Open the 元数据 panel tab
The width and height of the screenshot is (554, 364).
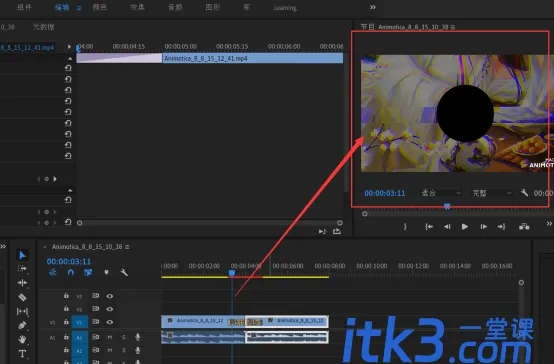point(43,27)
